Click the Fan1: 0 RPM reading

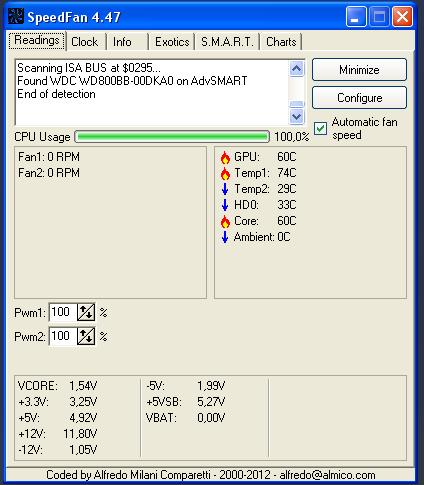tap(49, 157)
